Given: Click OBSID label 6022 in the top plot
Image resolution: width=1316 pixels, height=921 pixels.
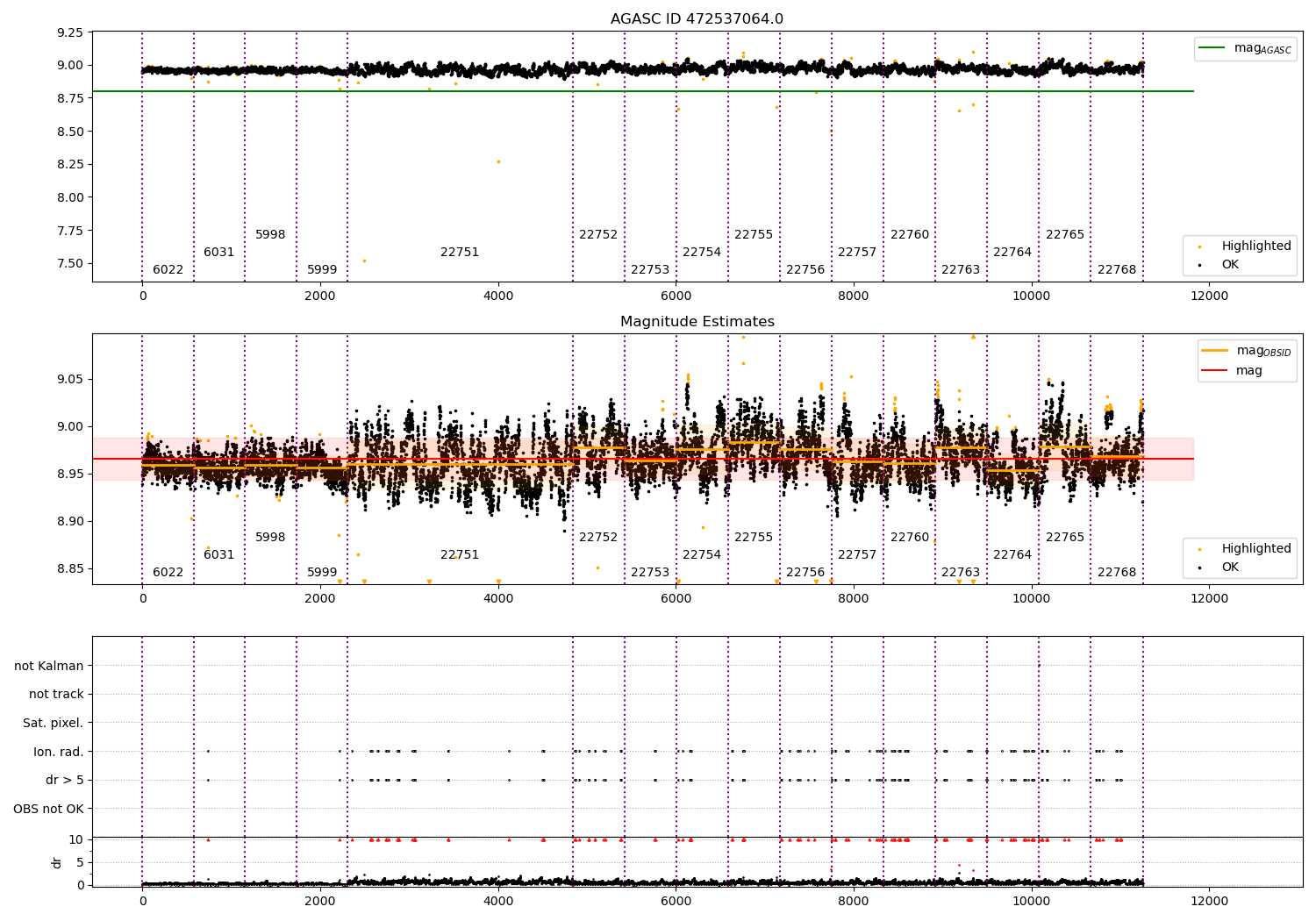Looking at the screenshot, I should click(168, 270).
